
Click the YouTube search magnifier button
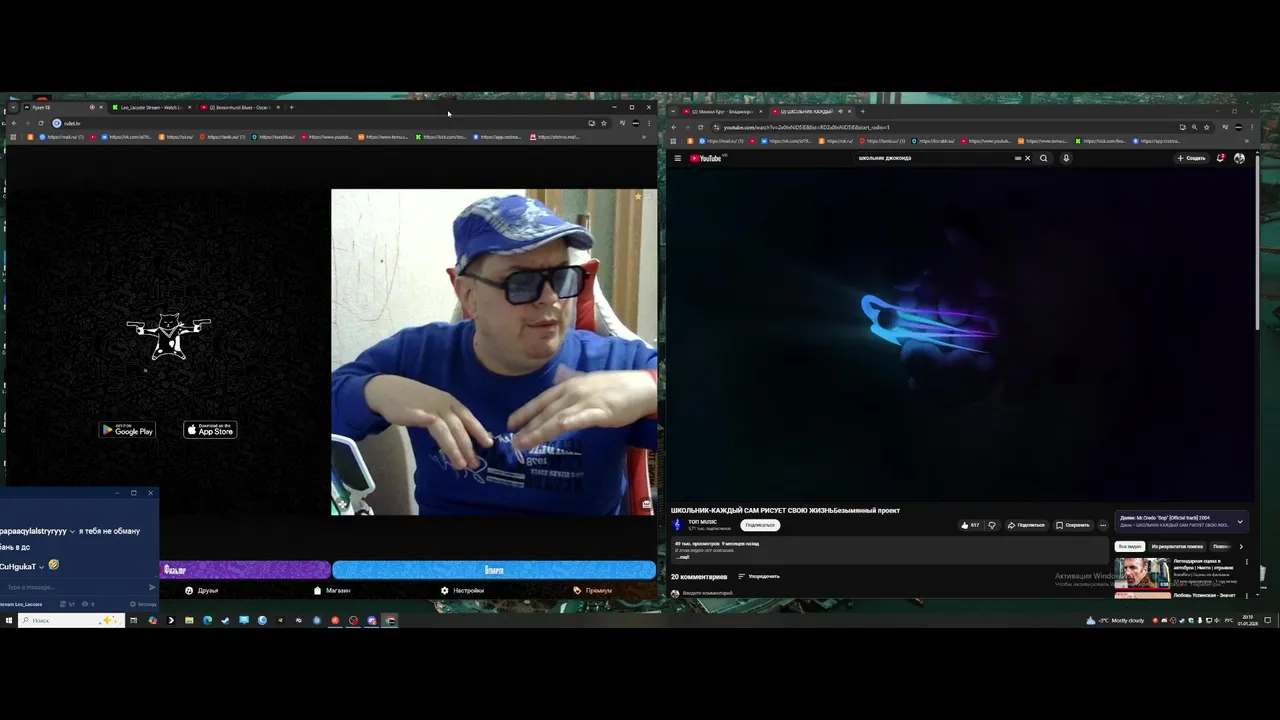pos(1044,158)
